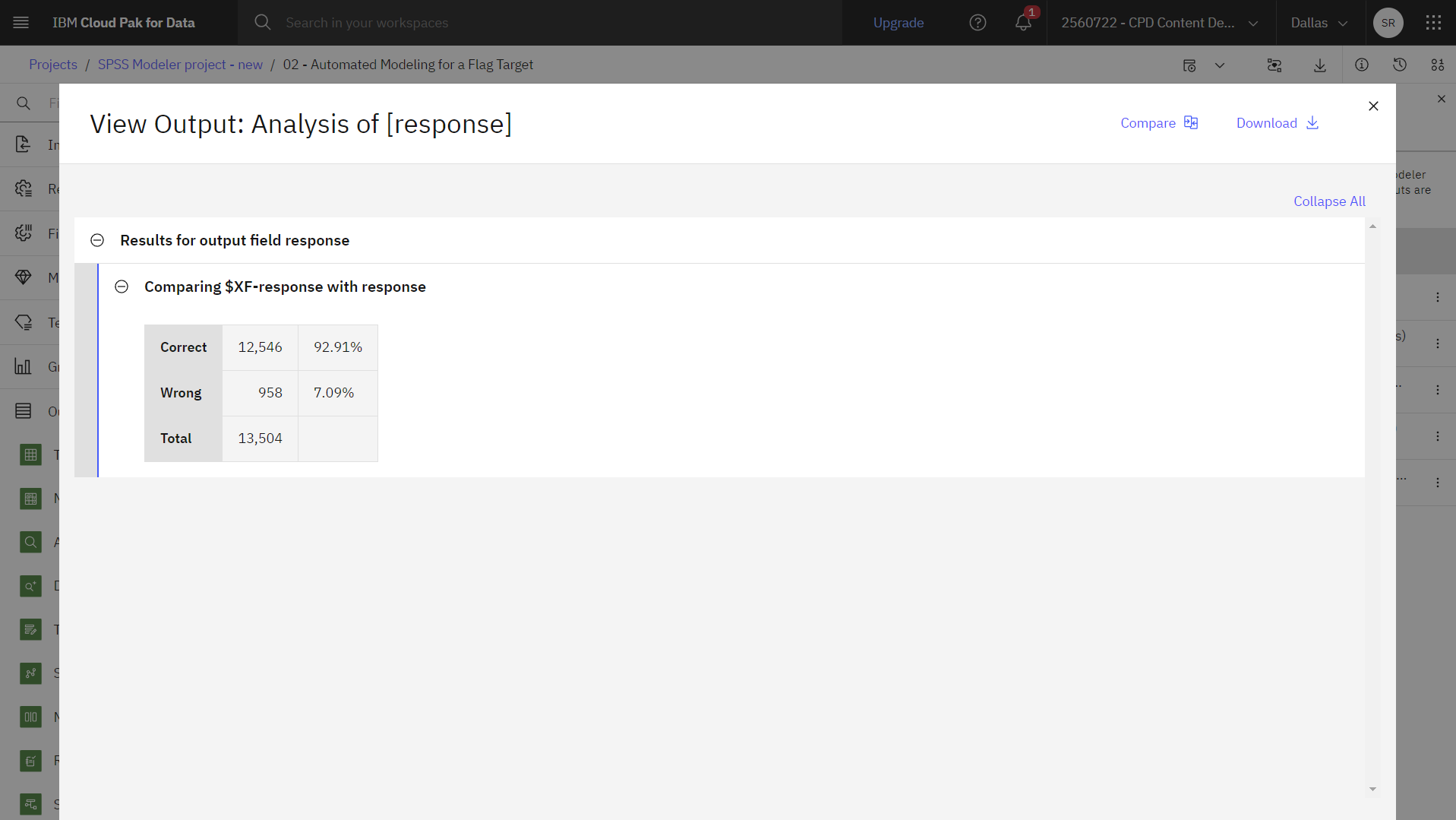Open the hamburger navigation menu

(x=21, y=23)
